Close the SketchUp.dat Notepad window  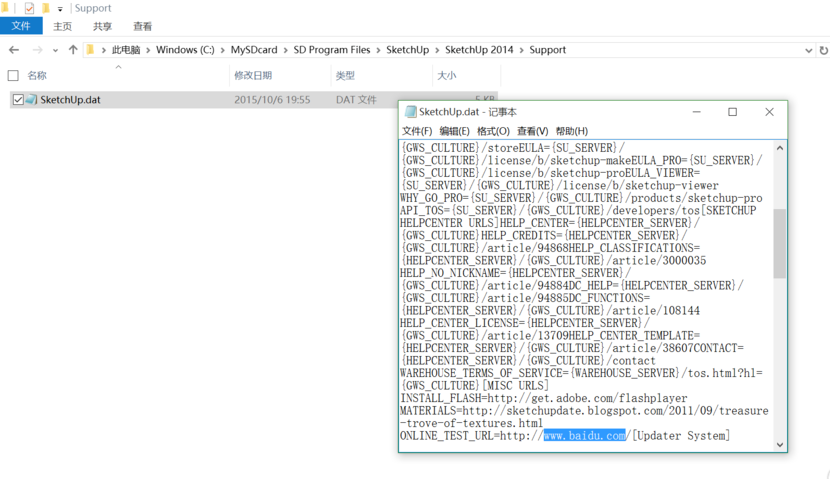(x=770, y=112)
